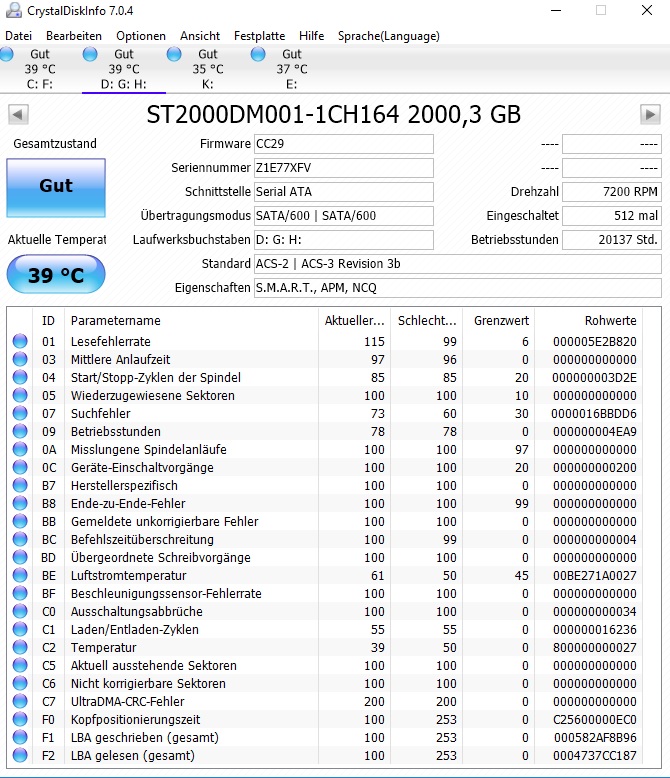Click status icon for Lesefehlerrate row
The height and width of the screenshot is (778, 670).
[x=20, y=341]
